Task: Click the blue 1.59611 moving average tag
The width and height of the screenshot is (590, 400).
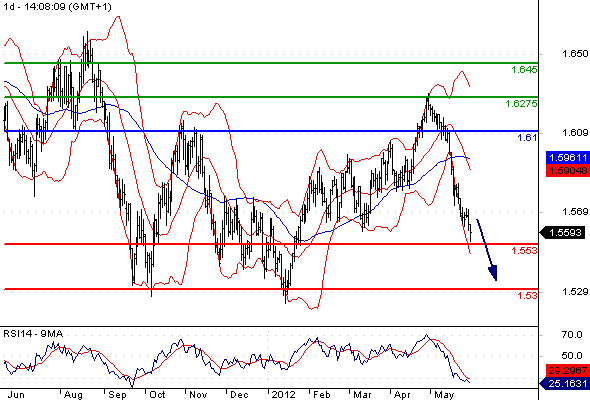Action: [567, 158]
